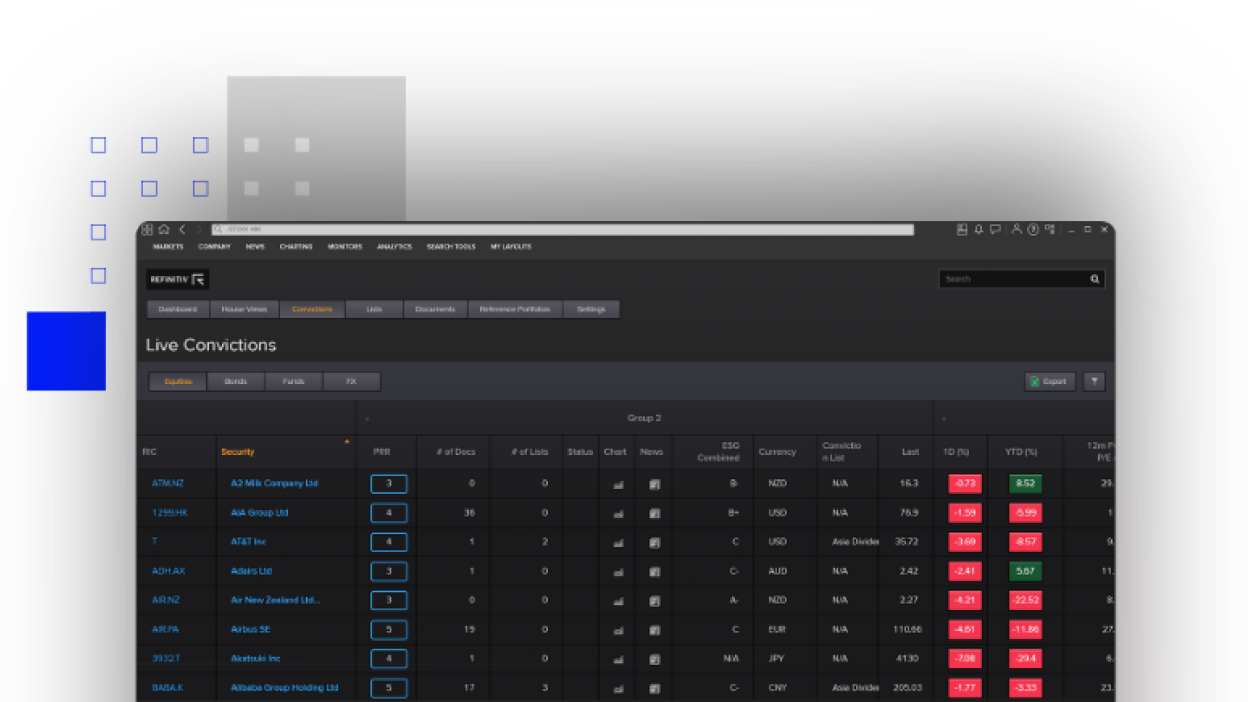Open the CHARTING menu
The width and height of the screenshot is (1248, 702).
[296, 246]
